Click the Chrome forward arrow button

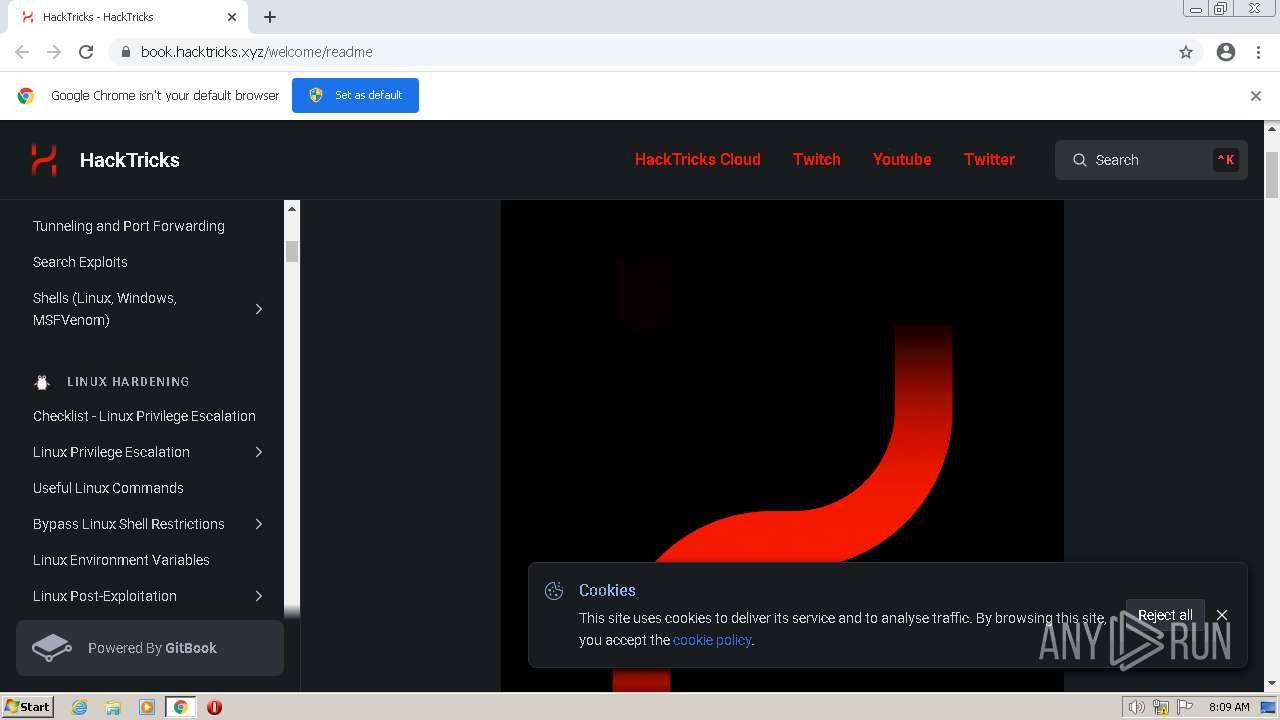pos(54,52)
